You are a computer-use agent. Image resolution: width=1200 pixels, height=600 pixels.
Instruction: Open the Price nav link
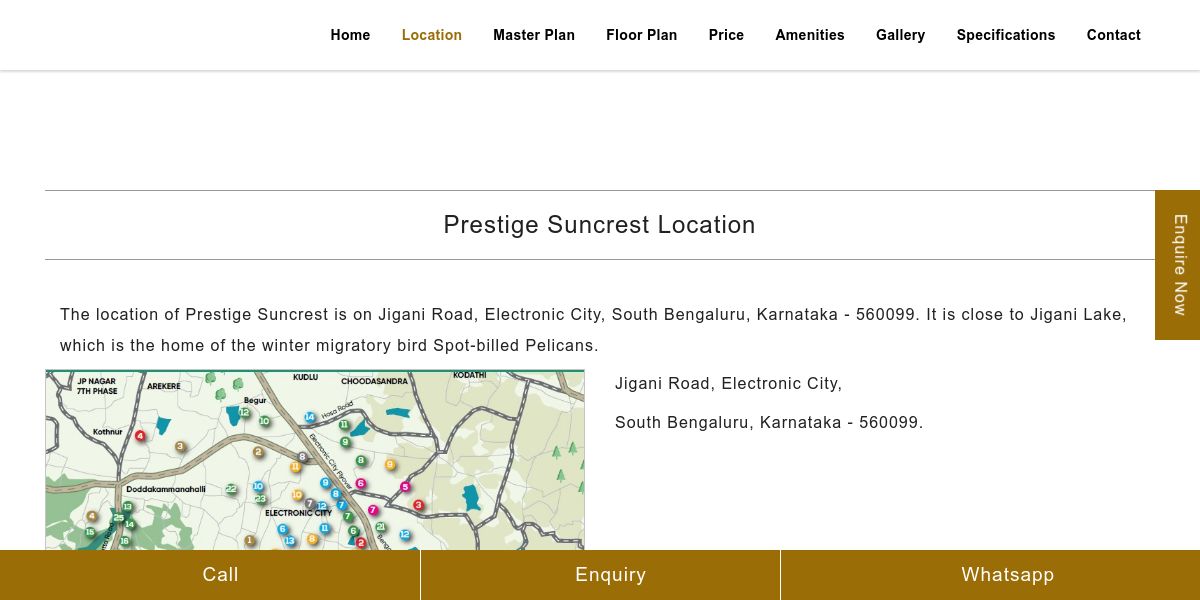726,35
